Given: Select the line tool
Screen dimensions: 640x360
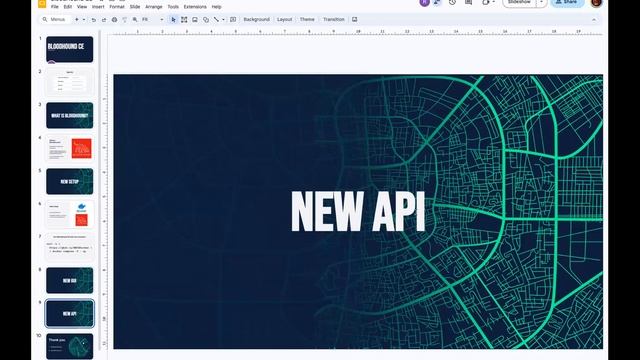Looking at the screenshot, I should tap(216, 20).
